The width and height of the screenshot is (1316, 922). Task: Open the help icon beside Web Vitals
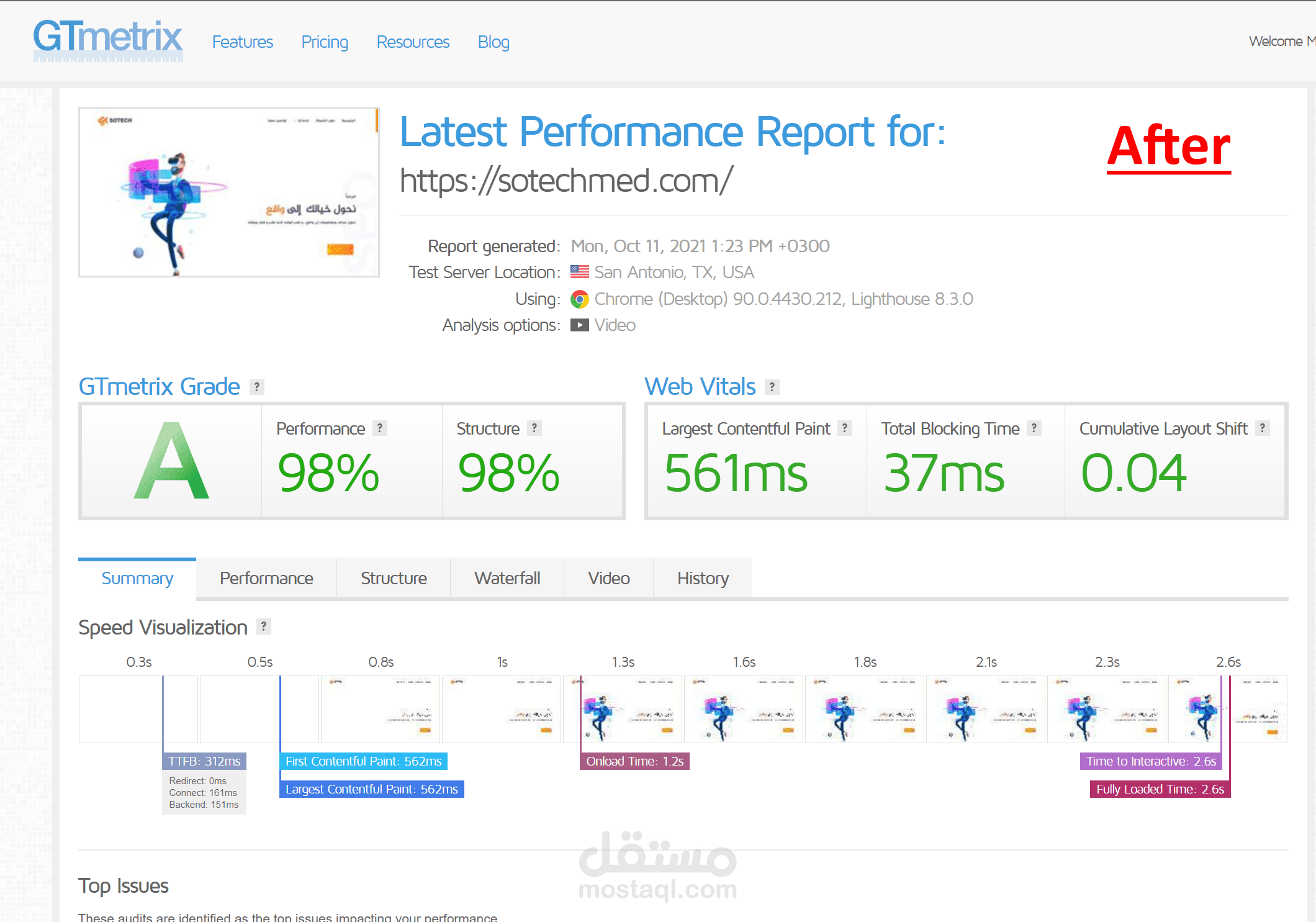click(x=772, y=387)
